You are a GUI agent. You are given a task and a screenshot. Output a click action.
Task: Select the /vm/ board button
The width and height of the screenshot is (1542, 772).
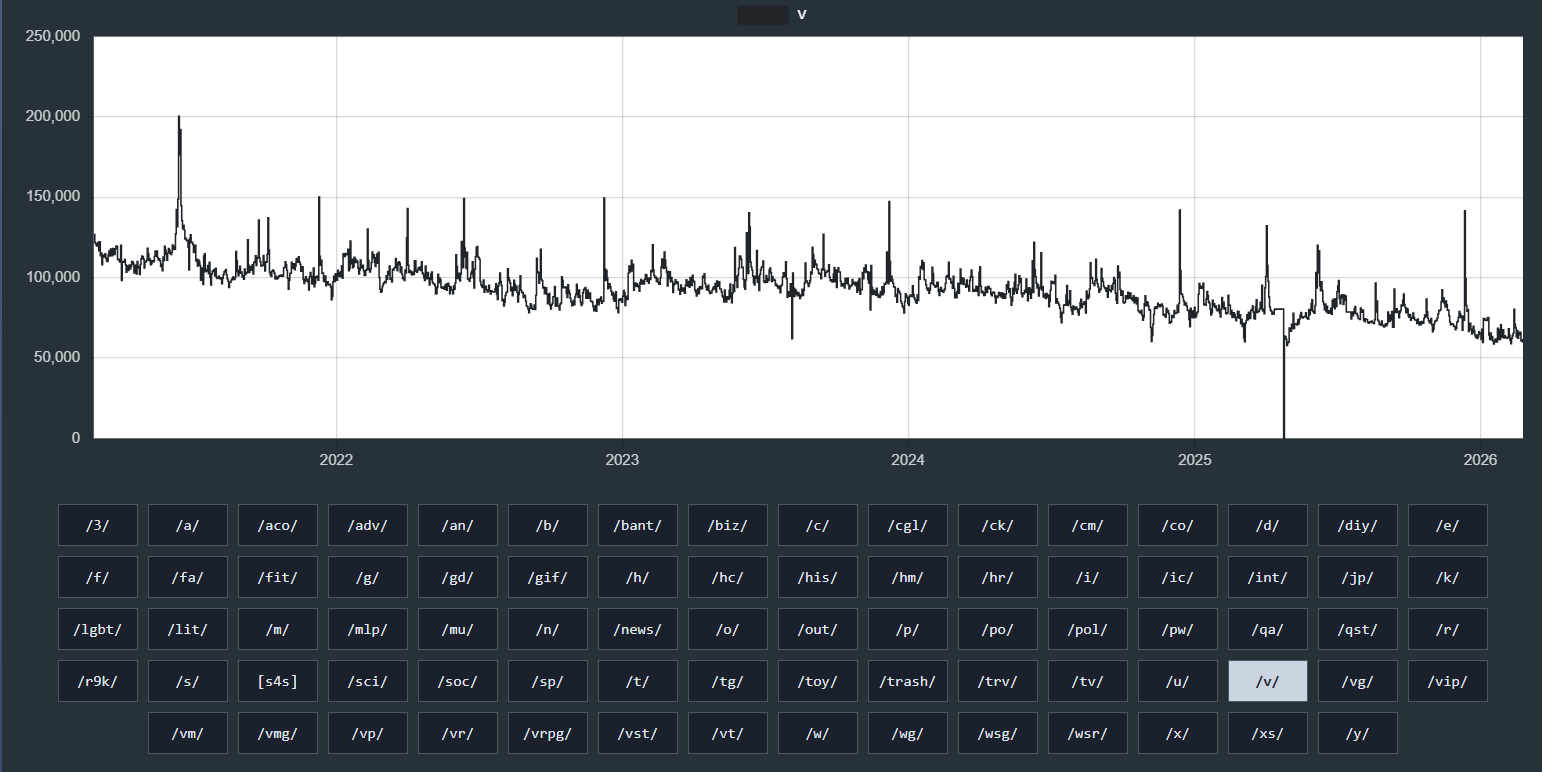tap(188, 733)
